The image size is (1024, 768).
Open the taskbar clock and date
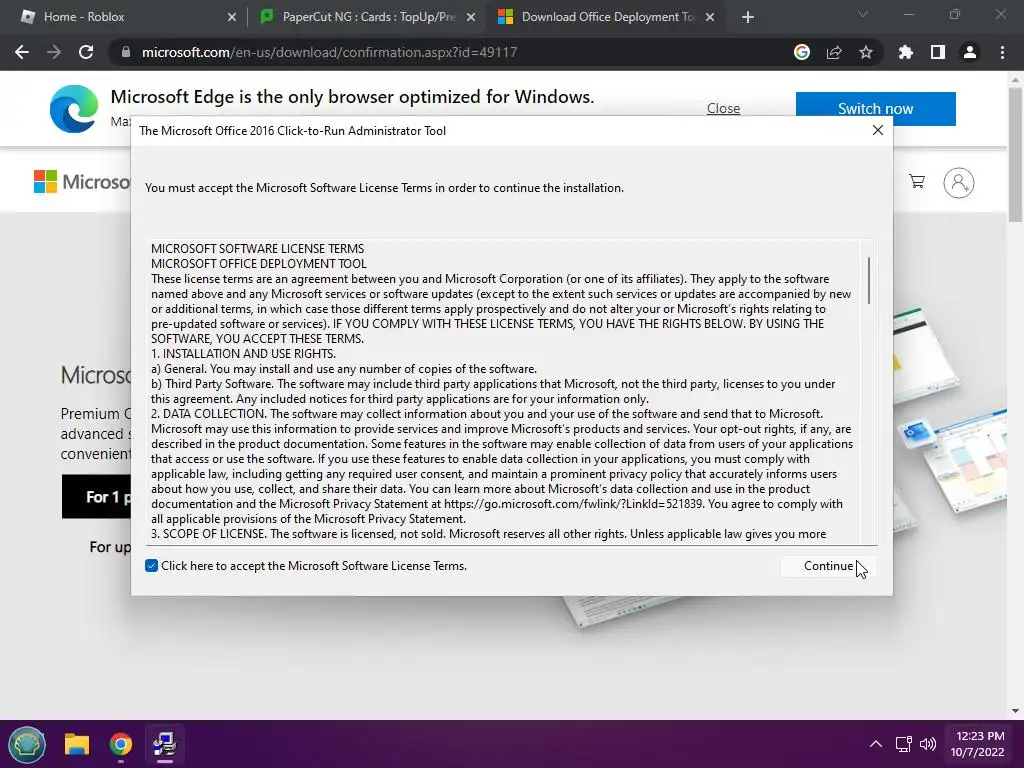[978, 744]
